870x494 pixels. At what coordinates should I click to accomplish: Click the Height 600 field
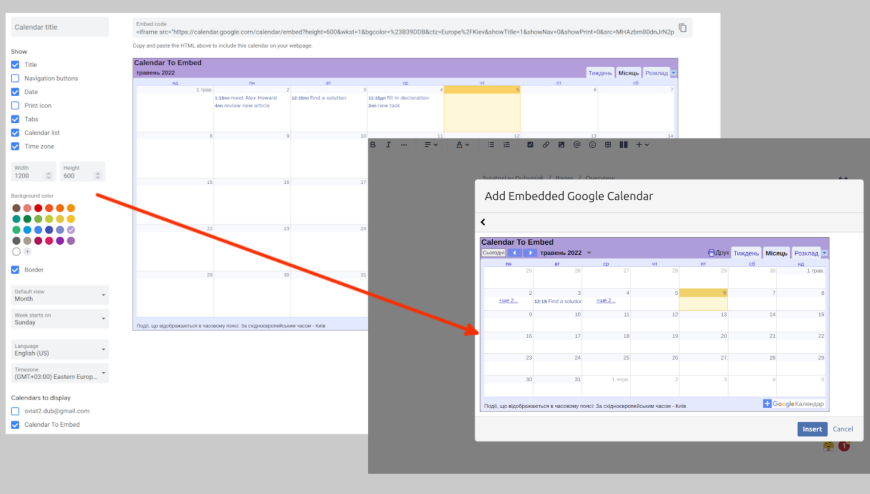pos(82,172)
